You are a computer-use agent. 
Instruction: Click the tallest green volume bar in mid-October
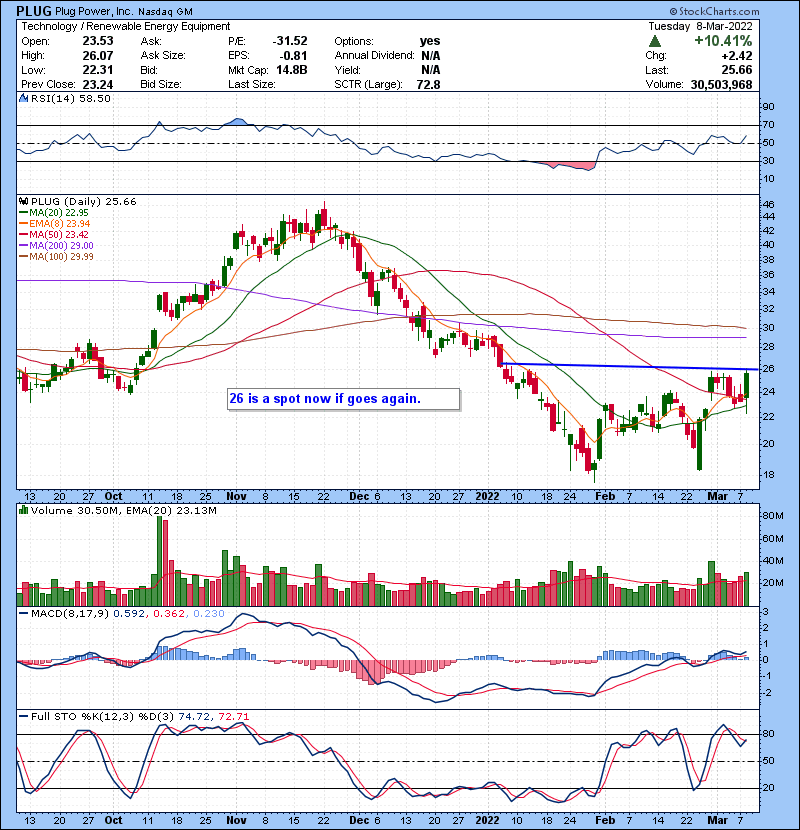click(x=159, y=561)
